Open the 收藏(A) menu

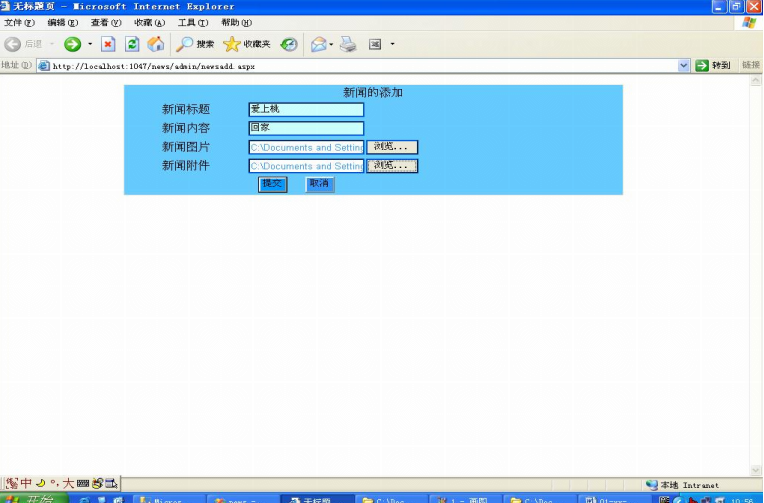[150, 22]
